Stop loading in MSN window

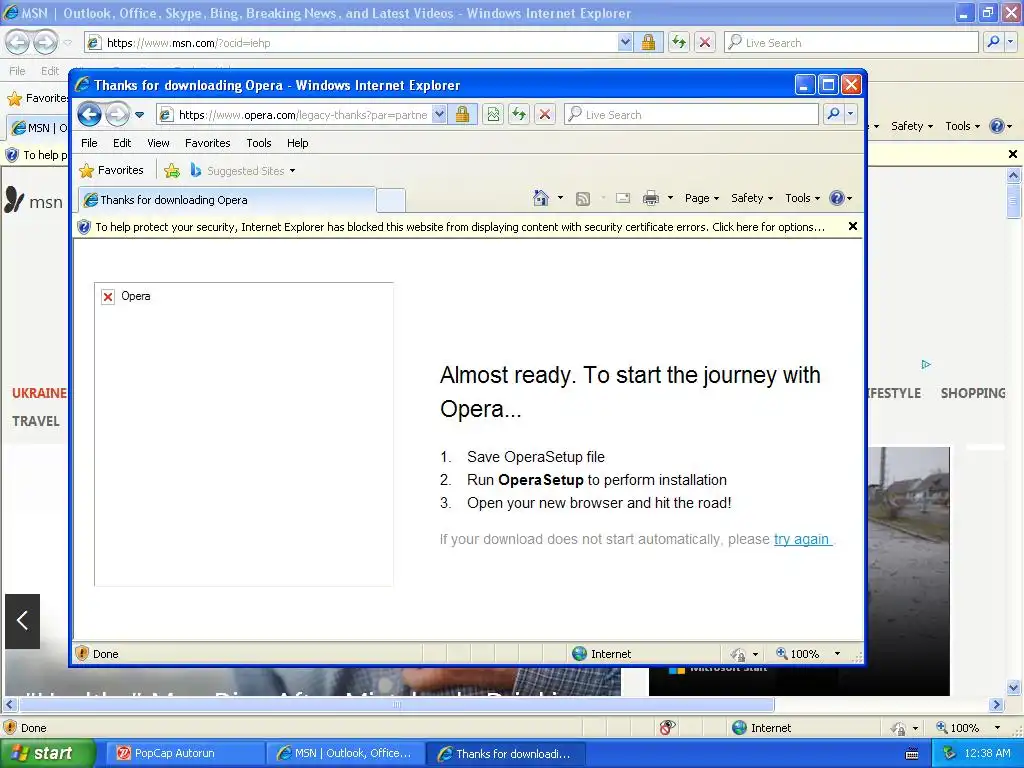pos(705,43)
